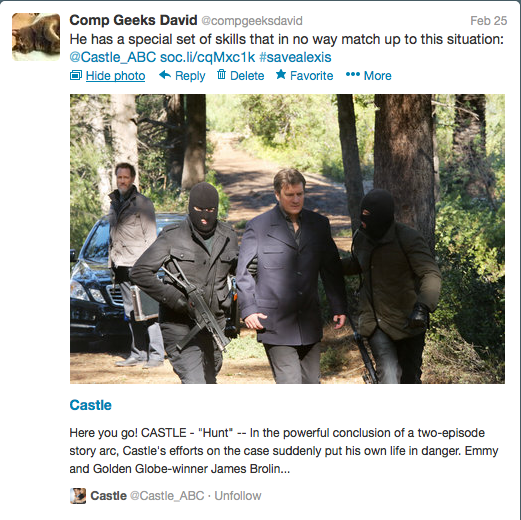This screenshot has height=520, width=521.
Task: Click the Favorite star icon
Action: (x=281, y=74)
